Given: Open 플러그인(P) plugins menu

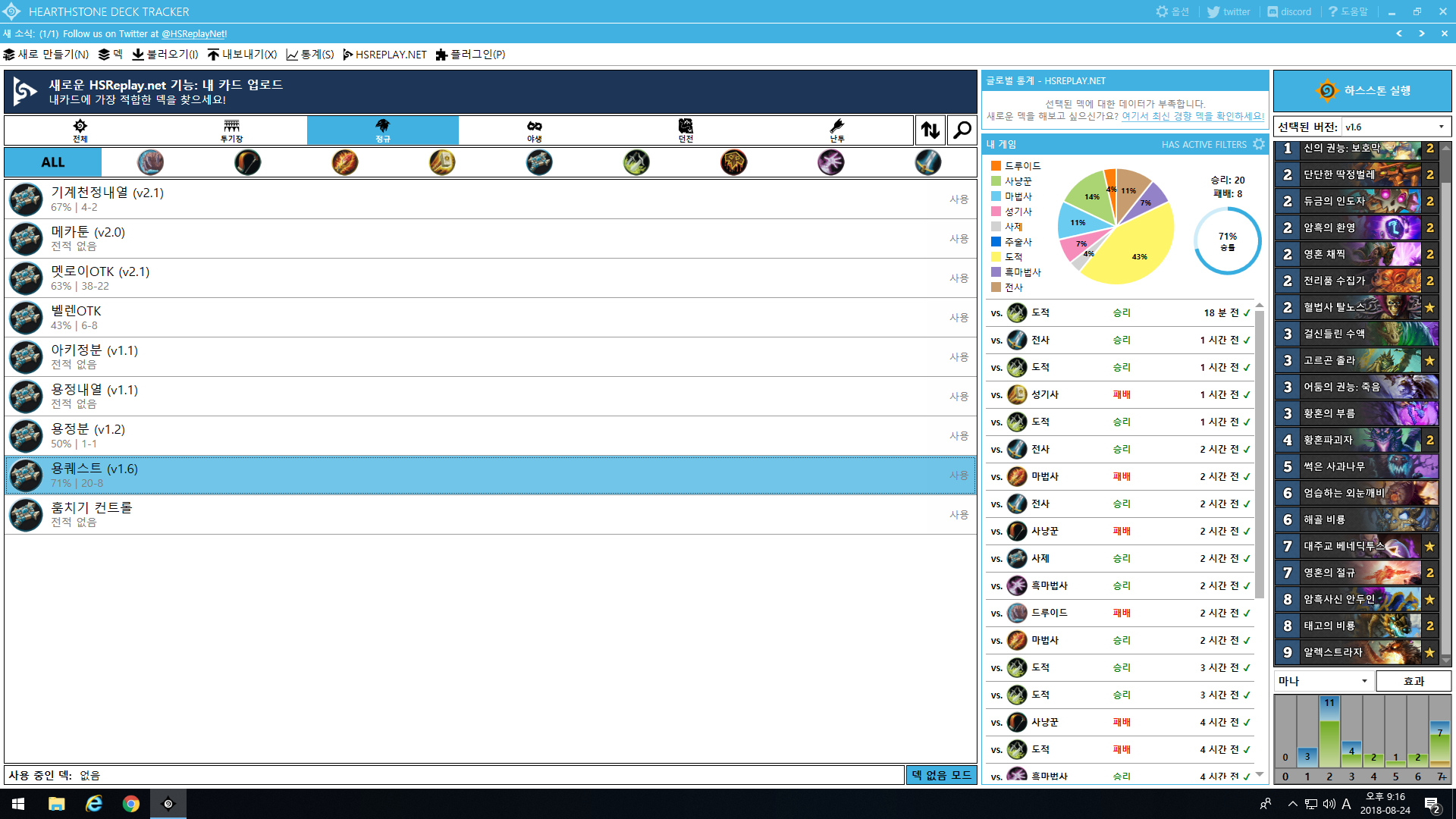Looking at the screenshot, I should [x=470, y=55].
